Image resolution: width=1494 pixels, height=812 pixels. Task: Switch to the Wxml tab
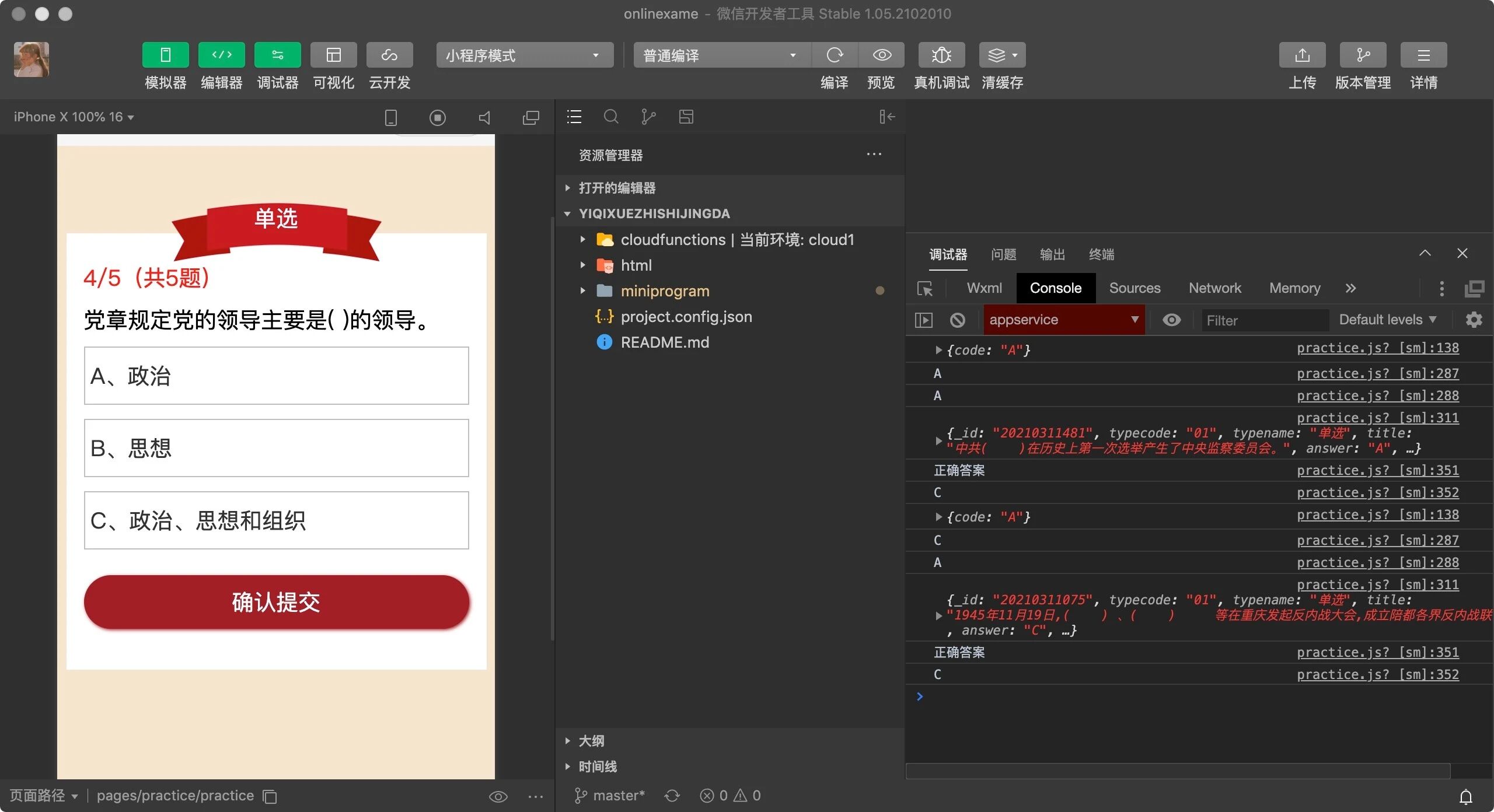pos(984,288)
